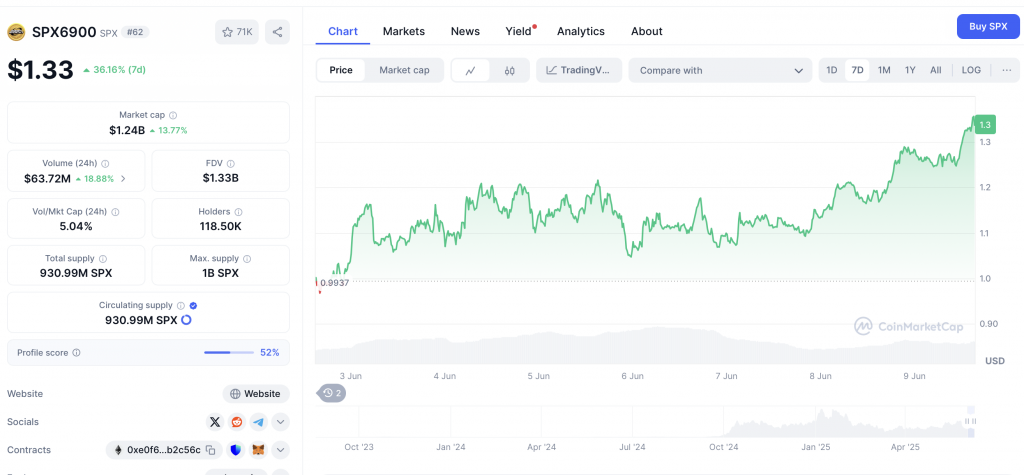Click the circulating supply progress ring
The height and width of the screenshot is (475, 1024).
pos(186,320)
